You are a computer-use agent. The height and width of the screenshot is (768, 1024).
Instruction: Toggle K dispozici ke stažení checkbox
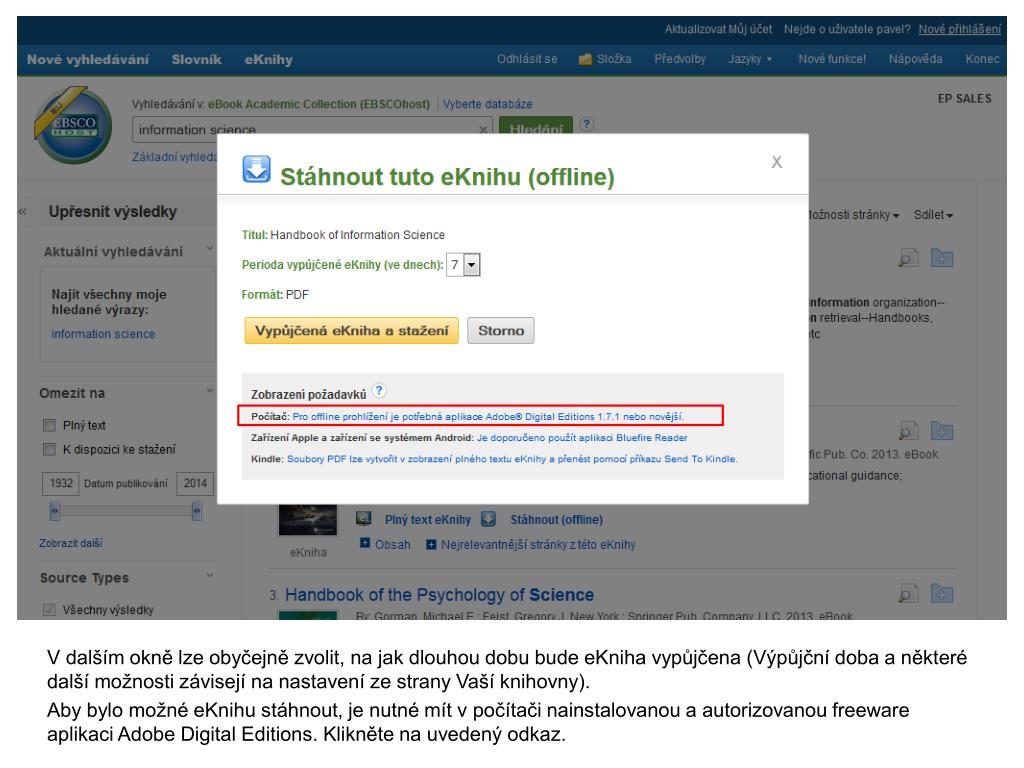[49, 449]
